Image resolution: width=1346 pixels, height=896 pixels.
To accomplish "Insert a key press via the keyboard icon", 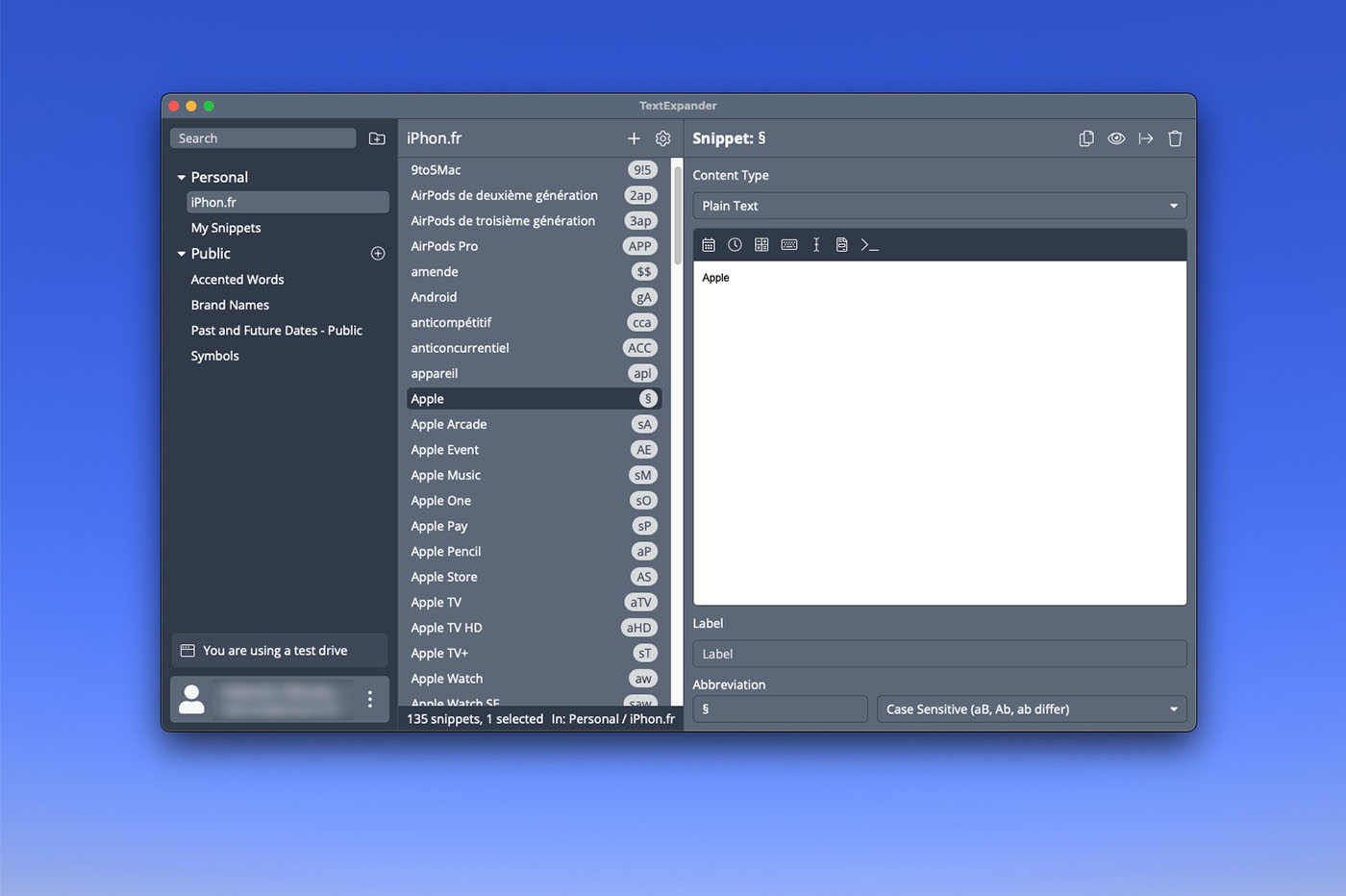I will click(x=788, y=244).
